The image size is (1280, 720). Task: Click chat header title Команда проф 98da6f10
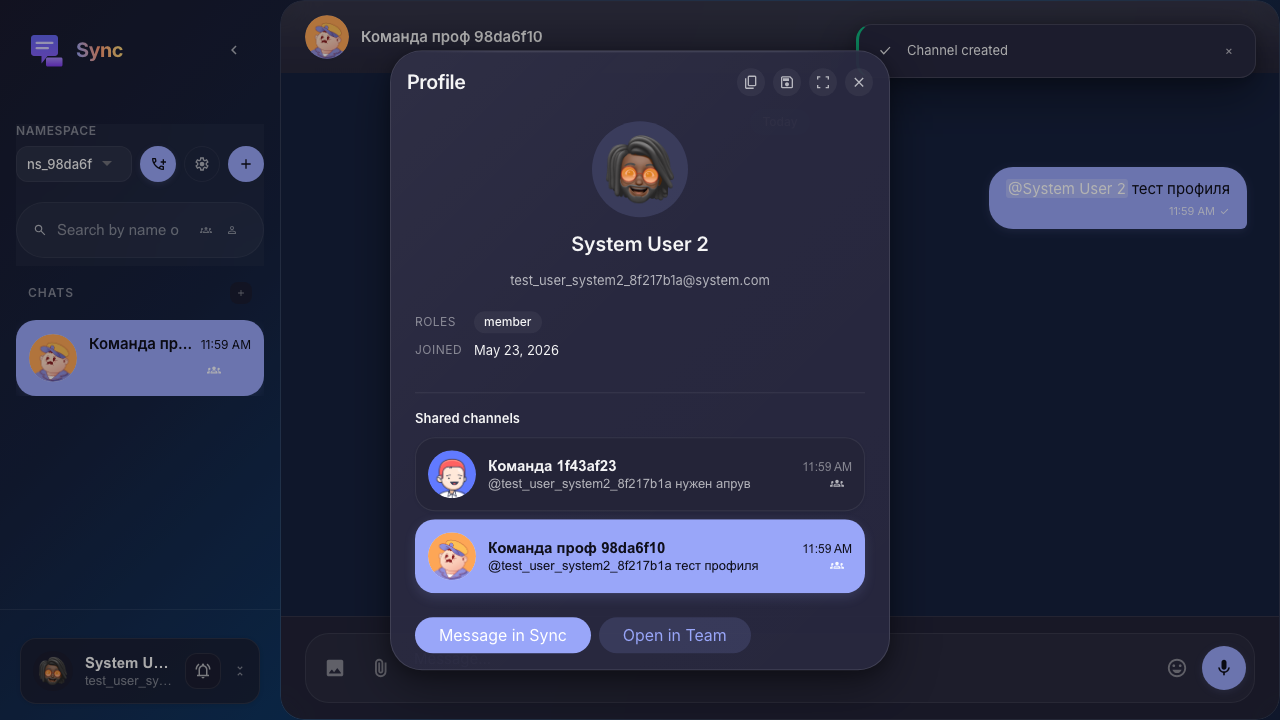coord(452,37)
